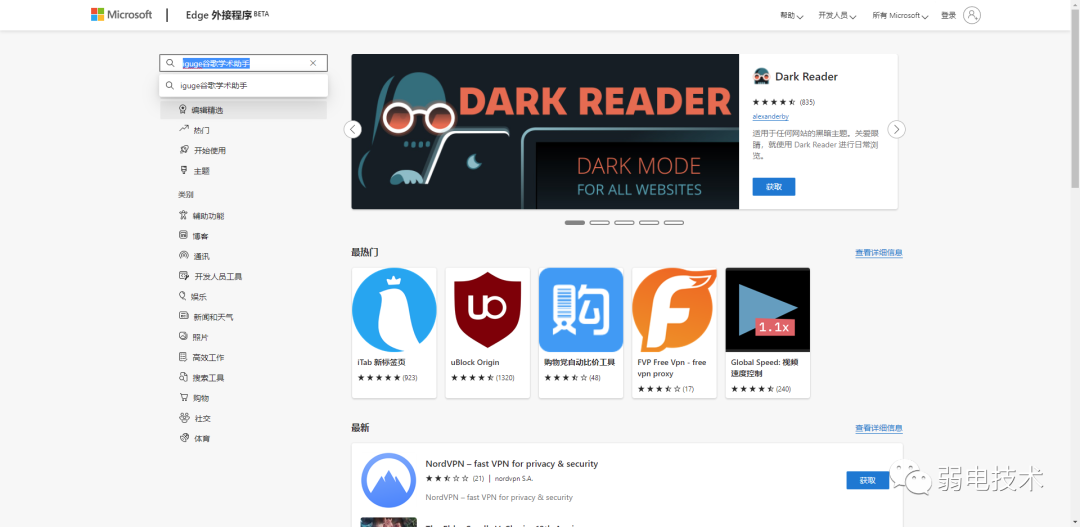The height and width of the screenshot is (527, 1080).
Task: Select the fifth carousel indicator
Action: click(x=674, y=223)
